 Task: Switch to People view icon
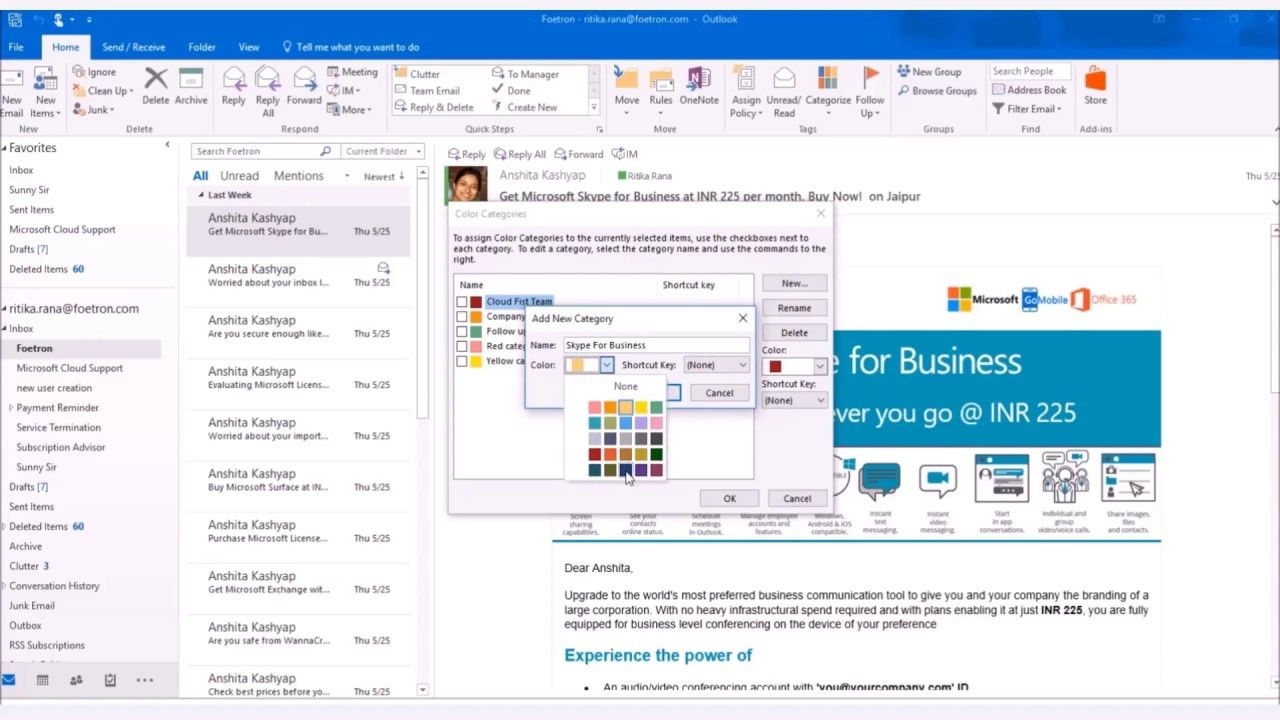[x=76, y=680]
